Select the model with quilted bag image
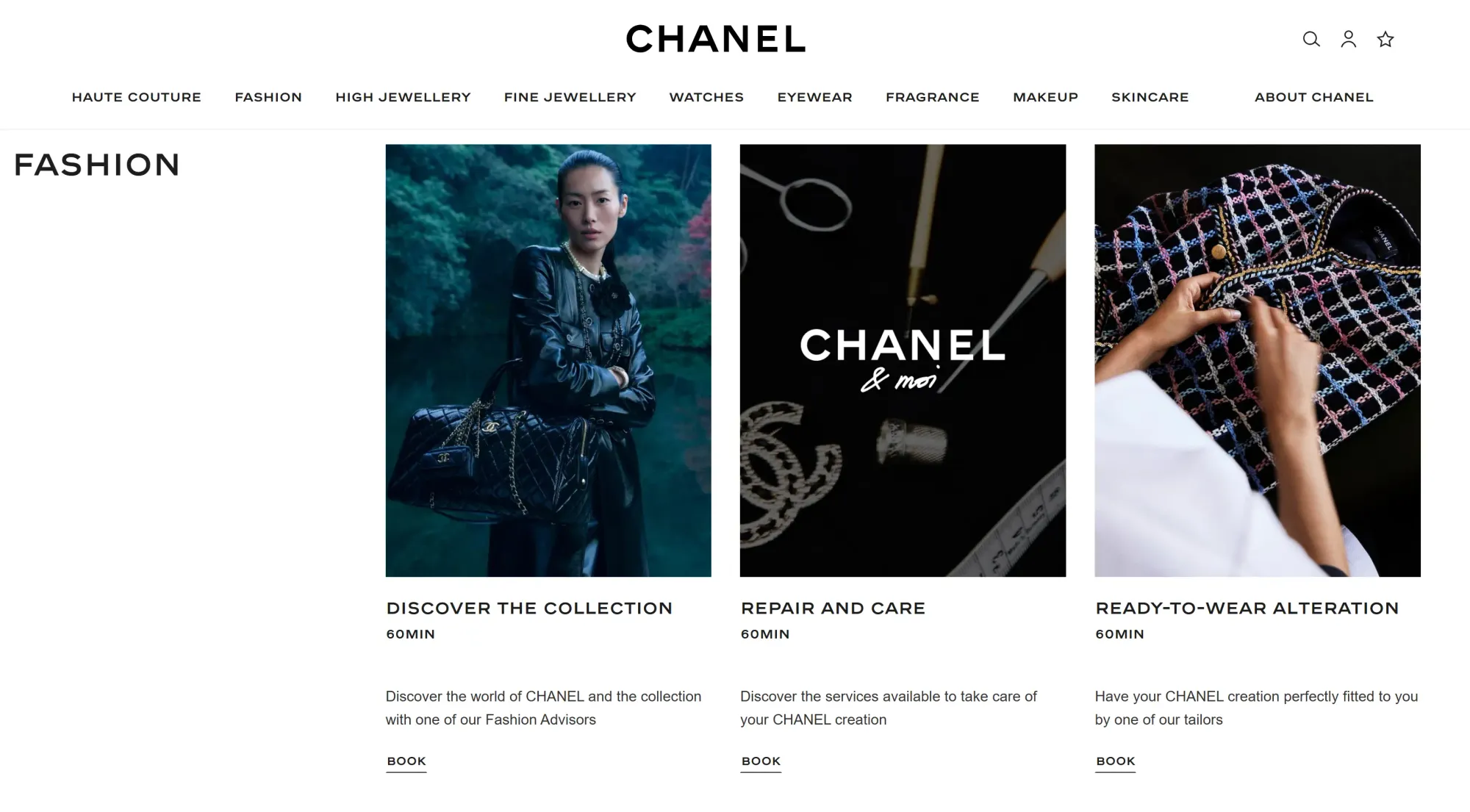This screenshot has height=812, width=1470. 548,360
